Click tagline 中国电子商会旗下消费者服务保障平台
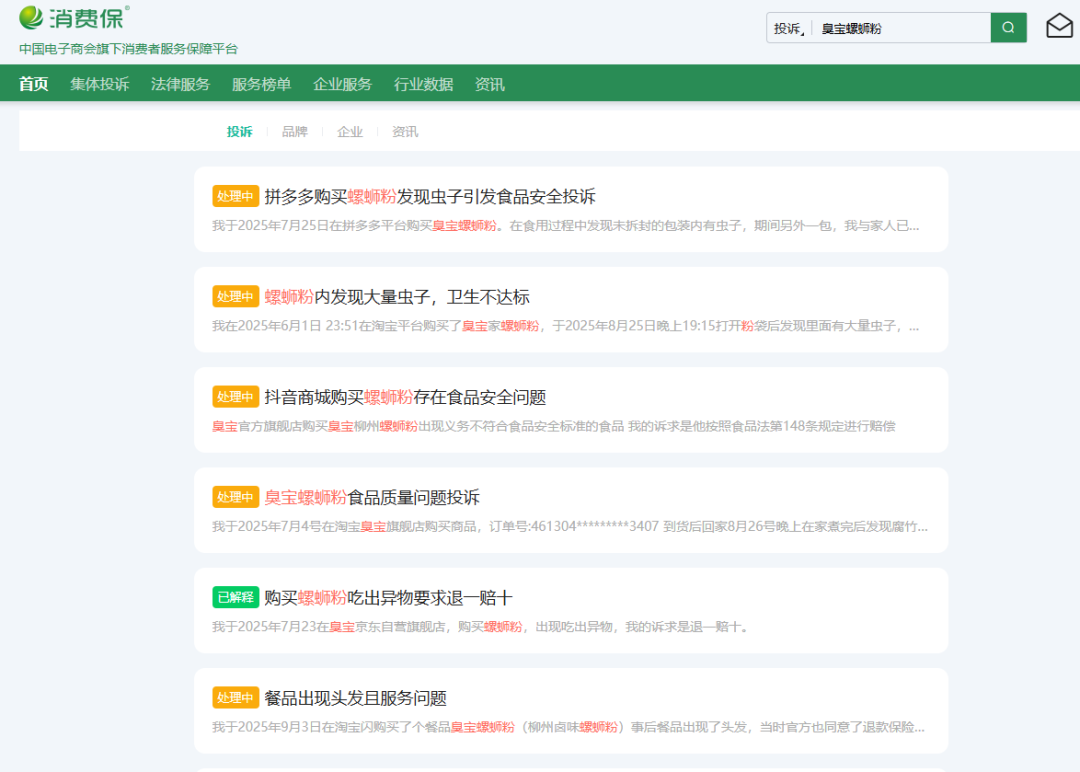 click(128, 49)
